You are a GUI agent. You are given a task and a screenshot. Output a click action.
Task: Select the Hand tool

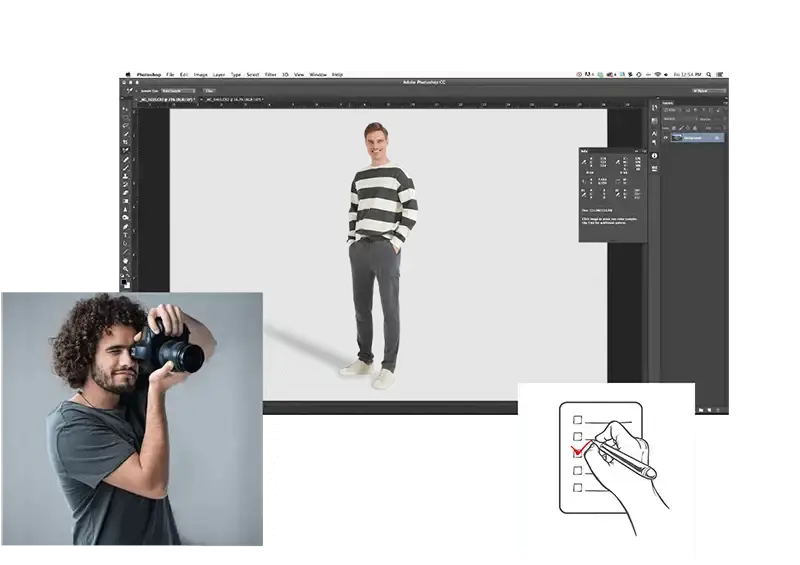(x=126, y=262)
